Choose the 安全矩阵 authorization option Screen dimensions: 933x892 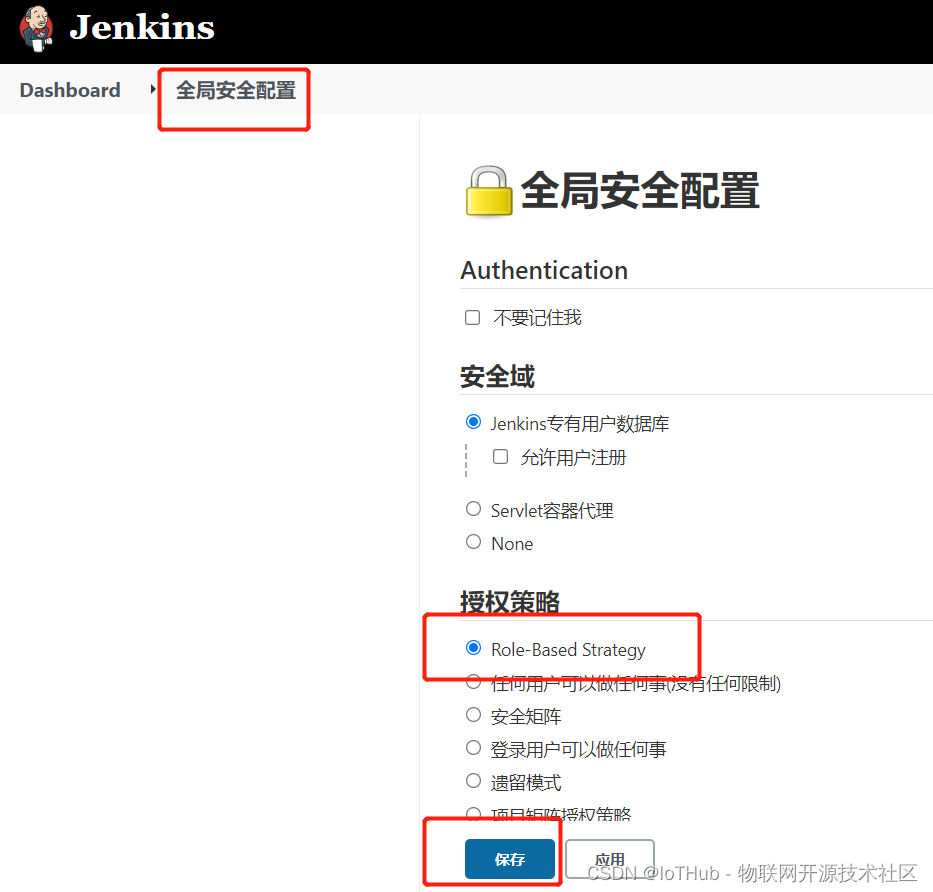(474, 715)
